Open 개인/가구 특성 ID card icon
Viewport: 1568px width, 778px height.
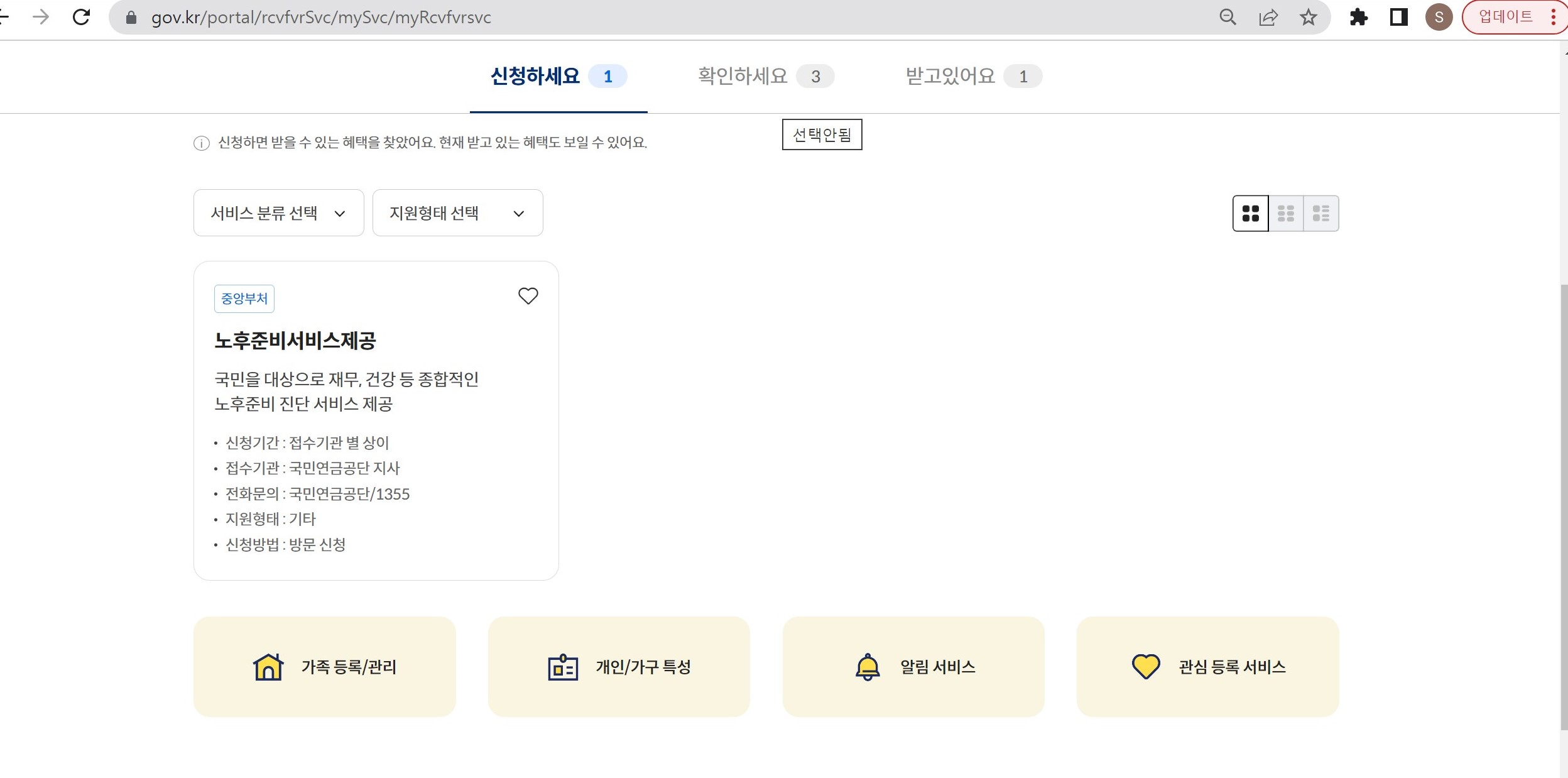(x=562, y=667)
